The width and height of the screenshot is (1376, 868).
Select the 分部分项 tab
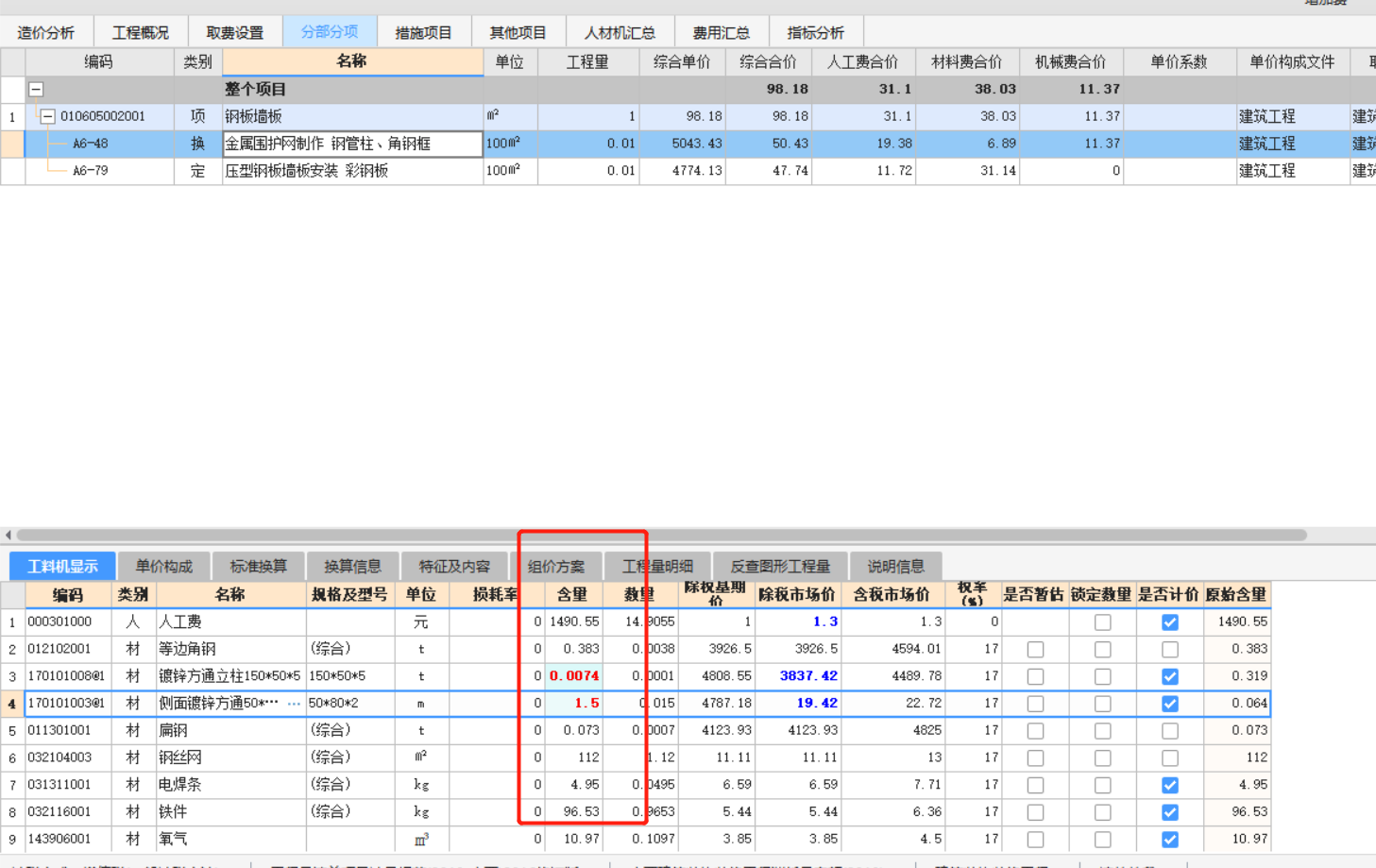coord(330,31)
